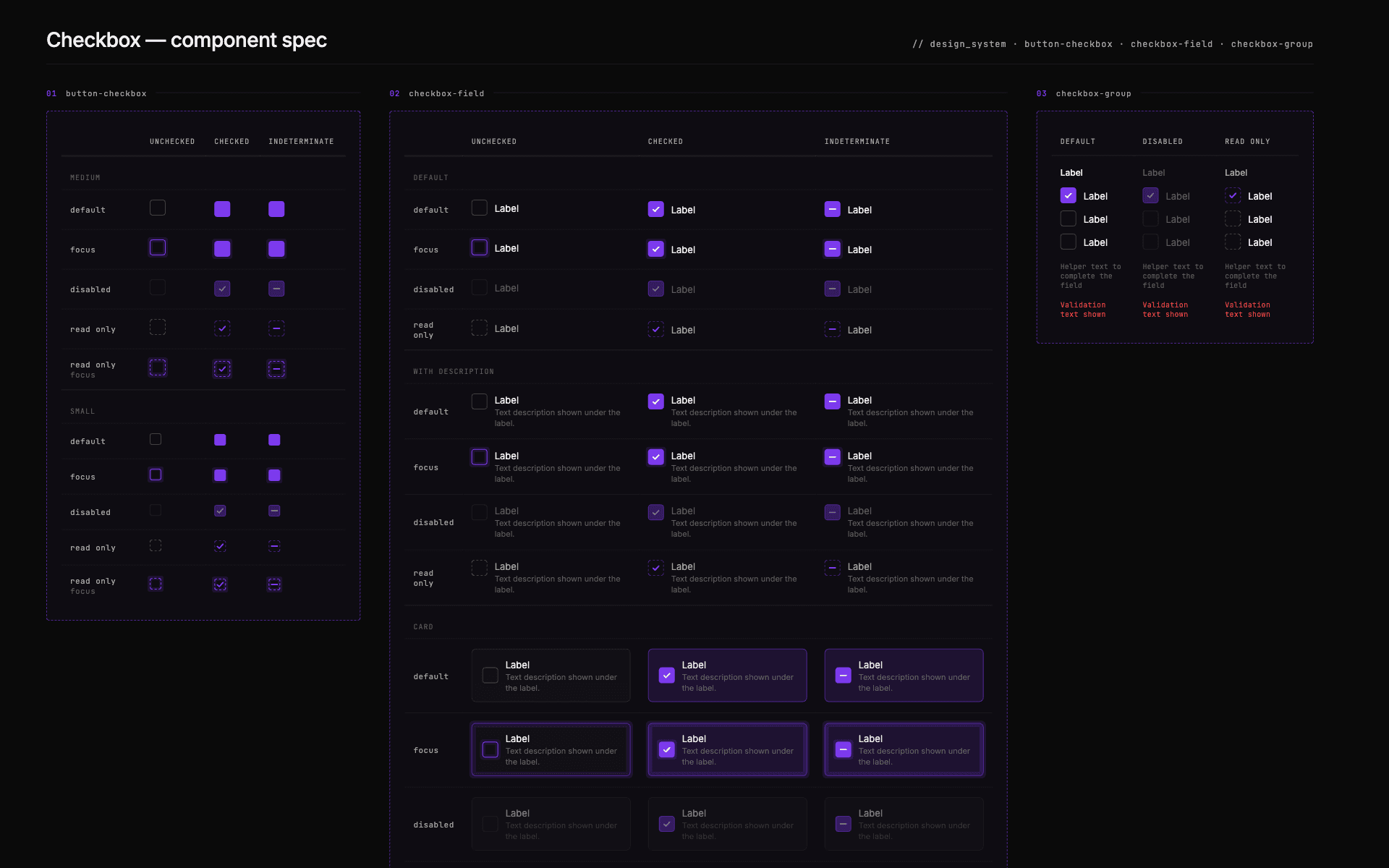Uncheck the focus checked checkbox-field without description
1389x868 pixels.
(x=655, y=249)
